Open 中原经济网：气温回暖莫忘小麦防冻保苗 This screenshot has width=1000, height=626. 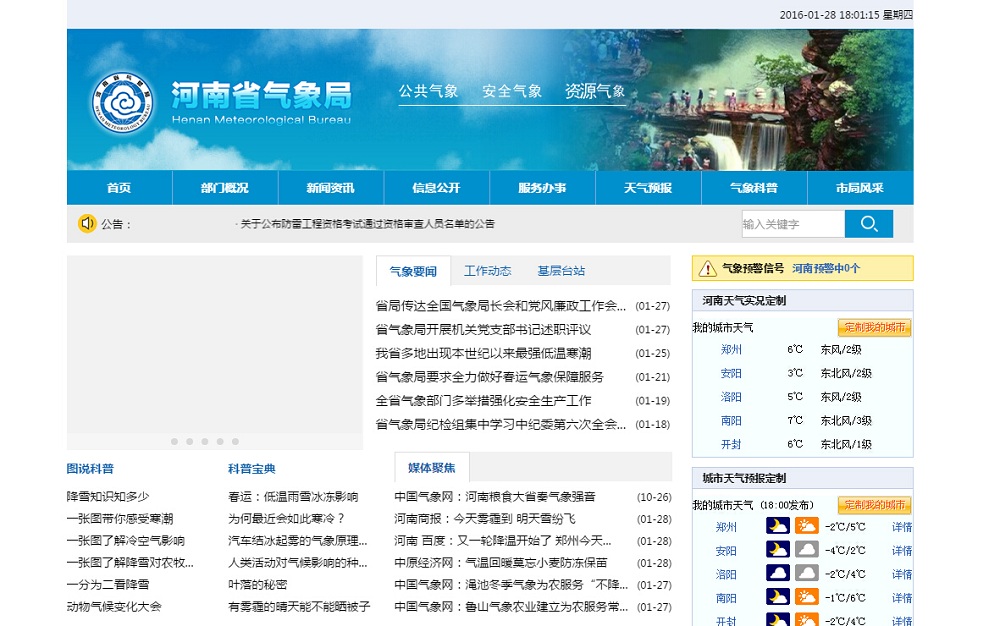point(501,562)
